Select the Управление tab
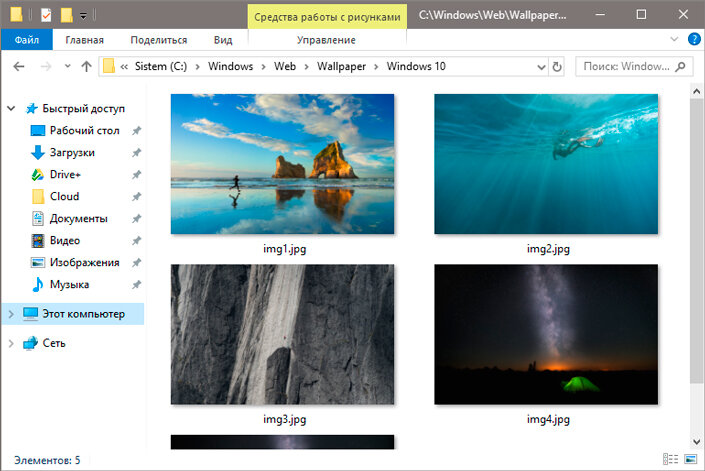The height and width of the screenshot is (471, 705). [326, 40]
